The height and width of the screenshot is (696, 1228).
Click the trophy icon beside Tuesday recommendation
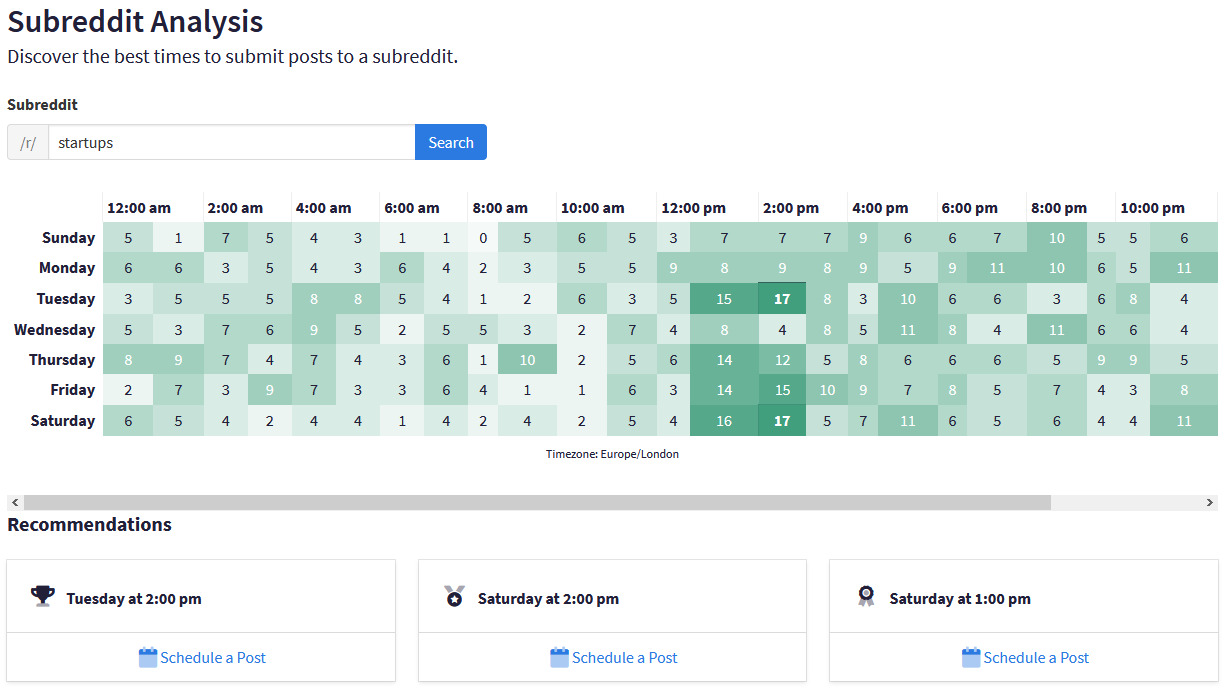[x=43, y=597]
